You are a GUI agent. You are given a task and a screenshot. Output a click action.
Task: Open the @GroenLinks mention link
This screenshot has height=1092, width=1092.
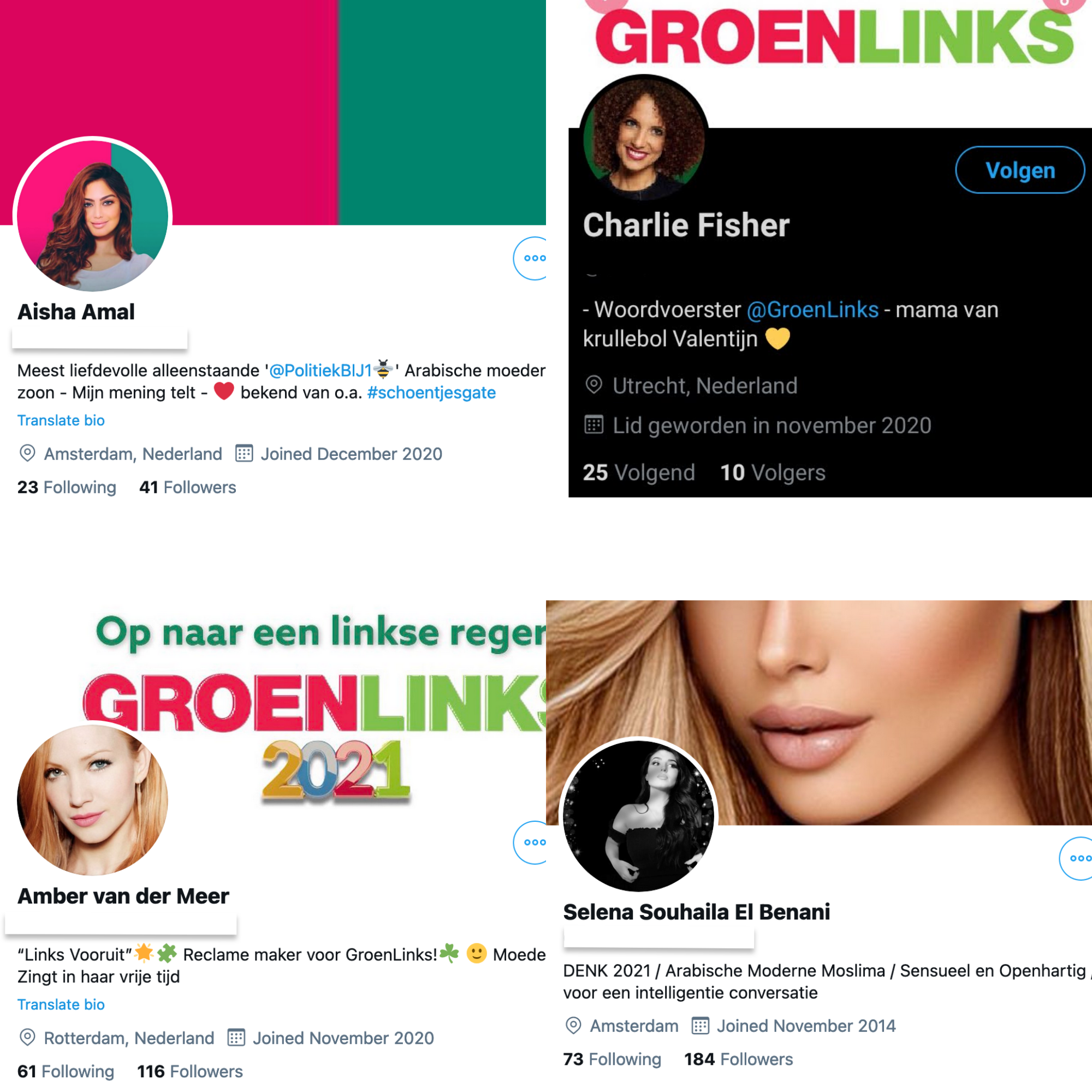coord(813,310)
